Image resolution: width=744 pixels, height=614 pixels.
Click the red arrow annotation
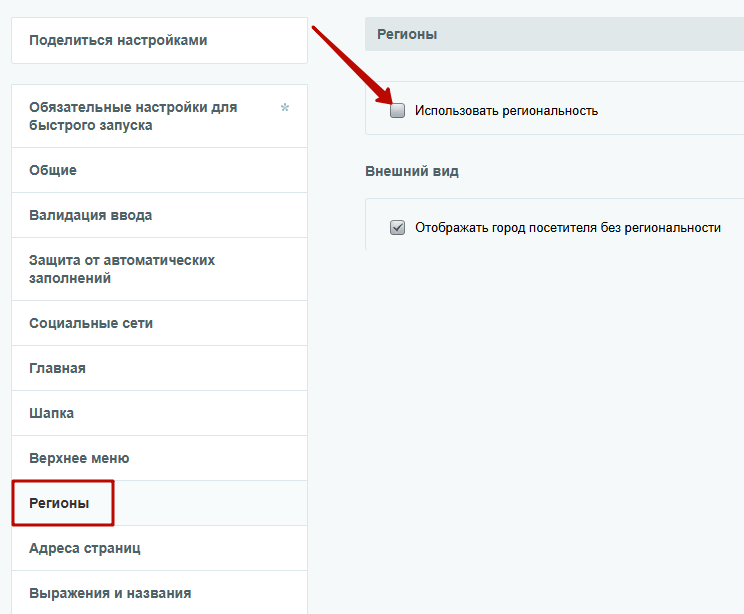point(351,64)
